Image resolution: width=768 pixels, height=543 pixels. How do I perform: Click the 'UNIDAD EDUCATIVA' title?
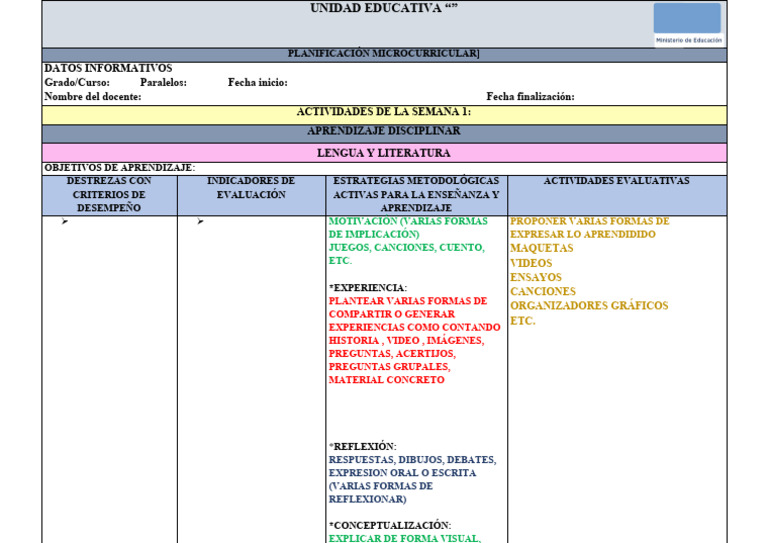[x=384, y=8]
